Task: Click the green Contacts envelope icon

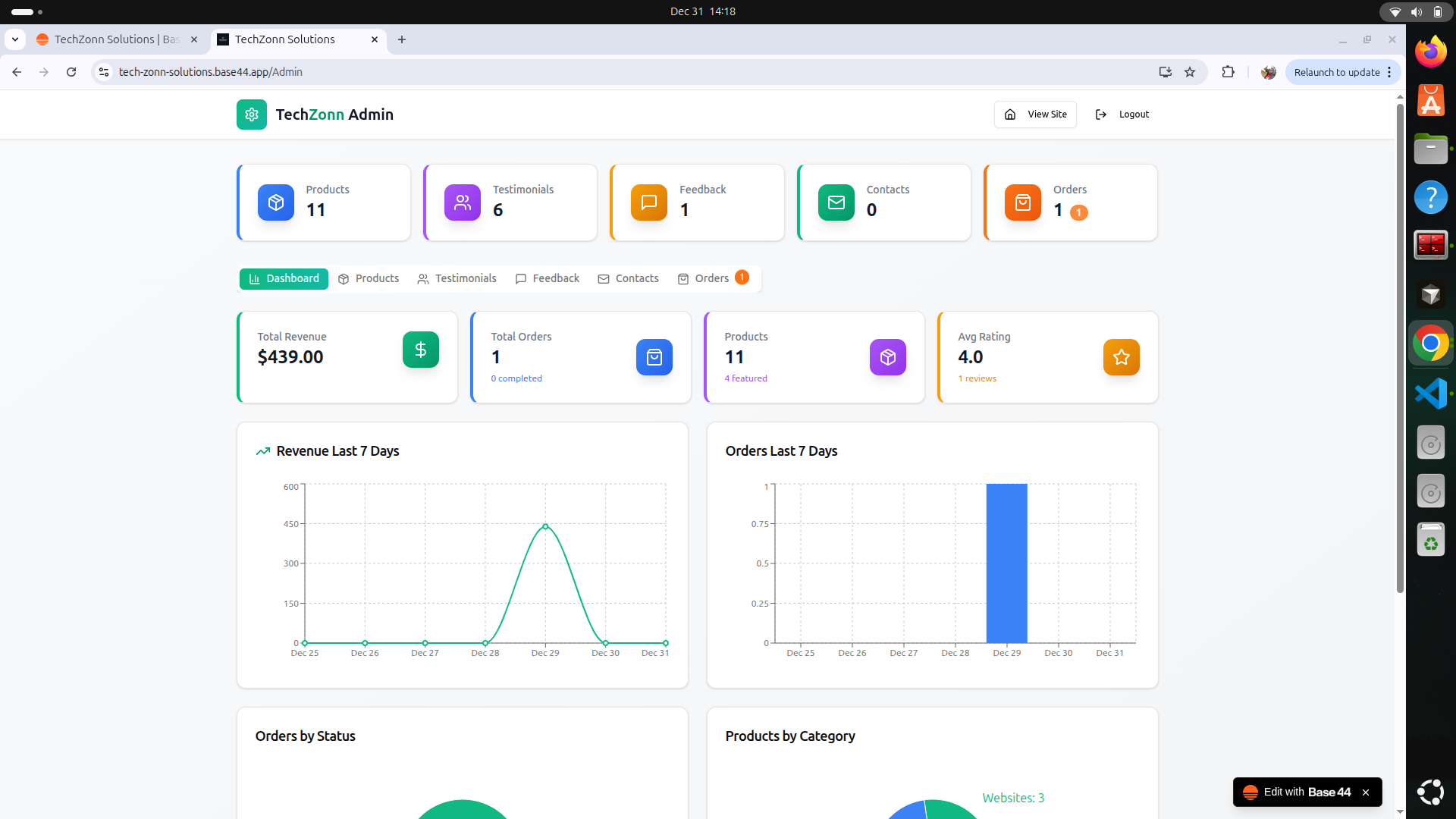Action: tap(836, 202)
